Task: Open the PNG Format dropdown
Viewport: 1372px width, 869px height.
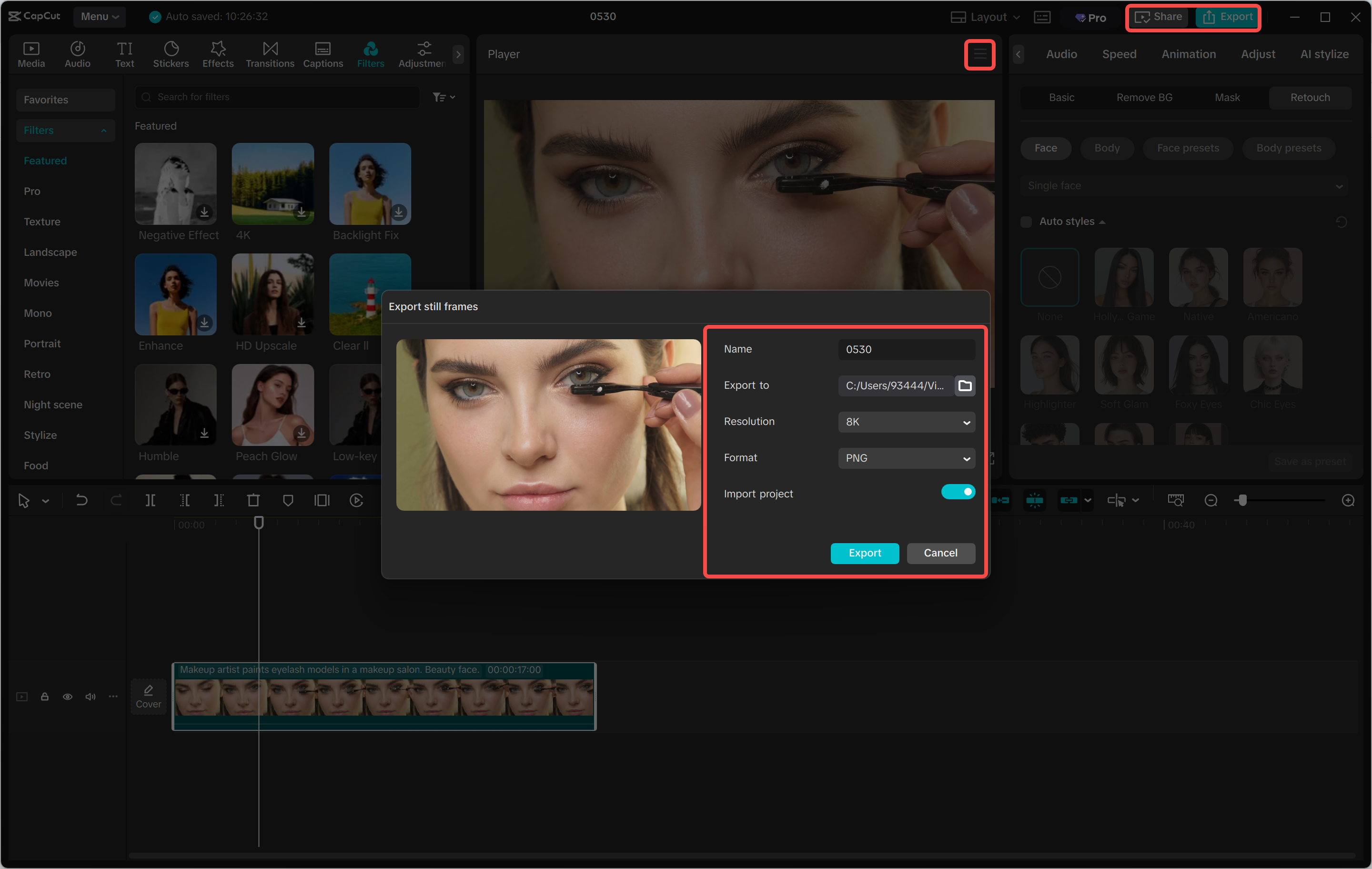Action: 906,458
